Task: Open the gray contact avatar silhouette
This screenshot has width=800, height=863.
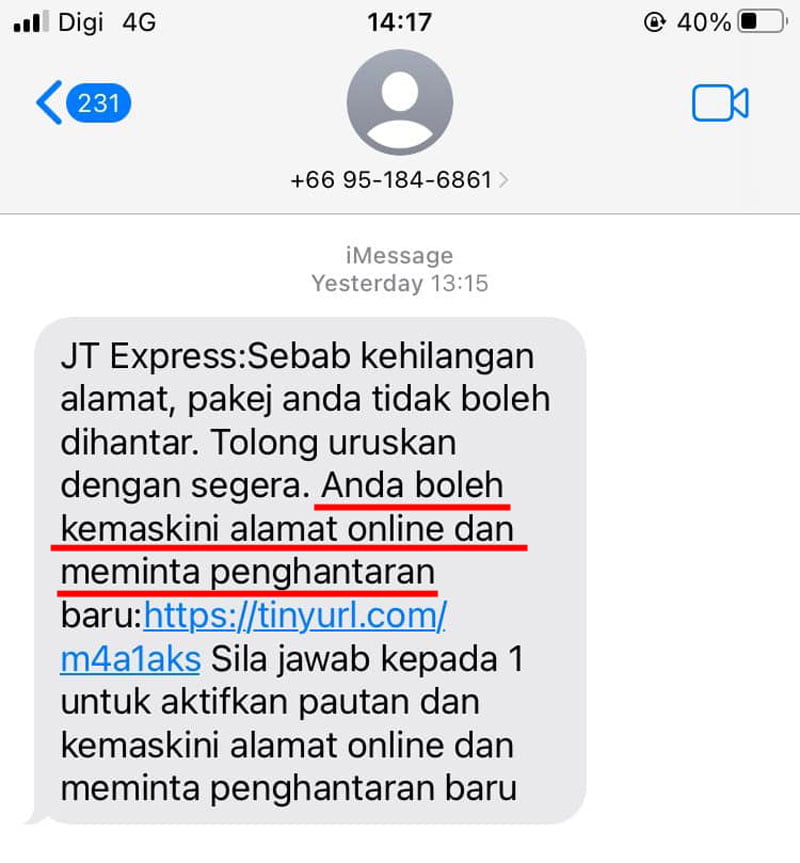Action: point(400,102)
